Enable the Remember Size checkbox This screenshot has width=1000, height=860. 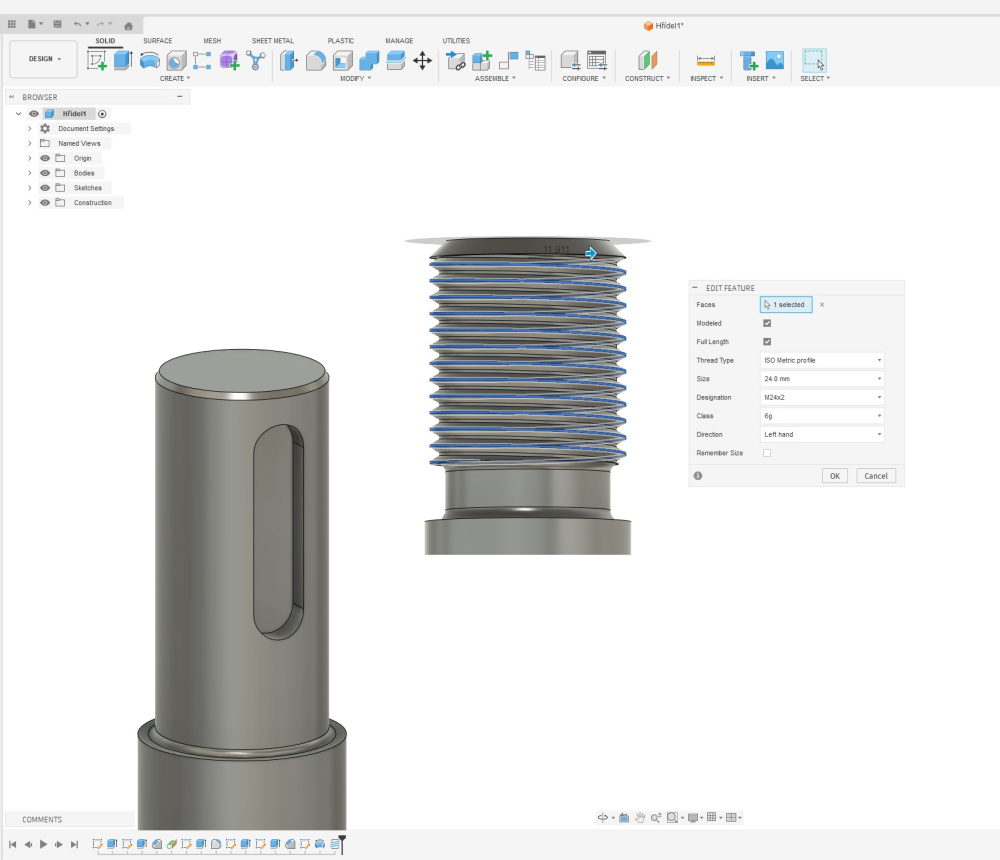point(767,453)
